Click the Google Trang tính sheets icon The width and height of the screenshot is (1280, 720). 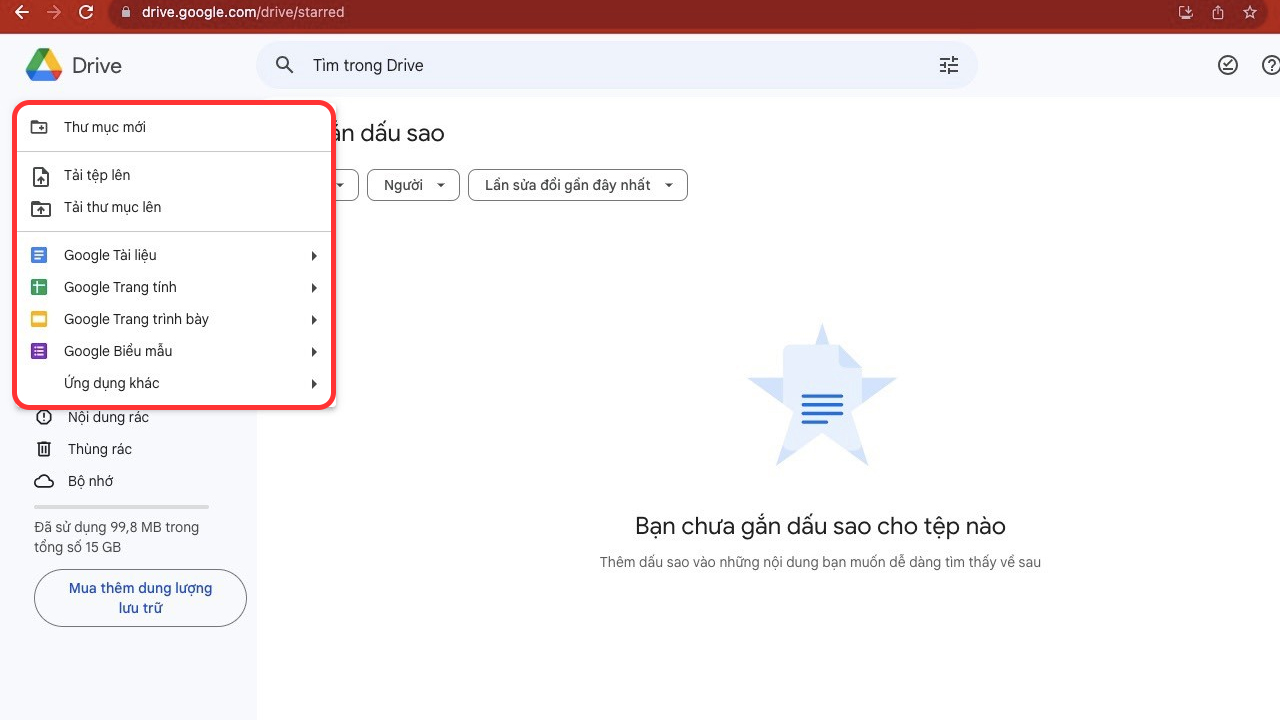point(40,287)
